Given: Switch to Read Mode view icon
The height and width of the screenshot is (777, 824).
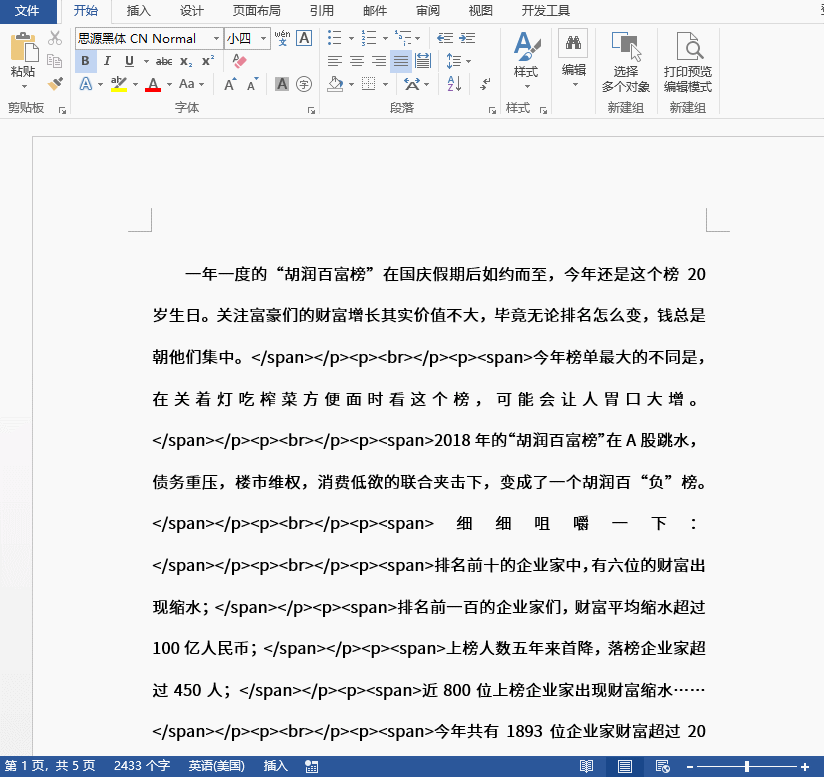Looking at the screenshot, I should [x=587, y=766].
